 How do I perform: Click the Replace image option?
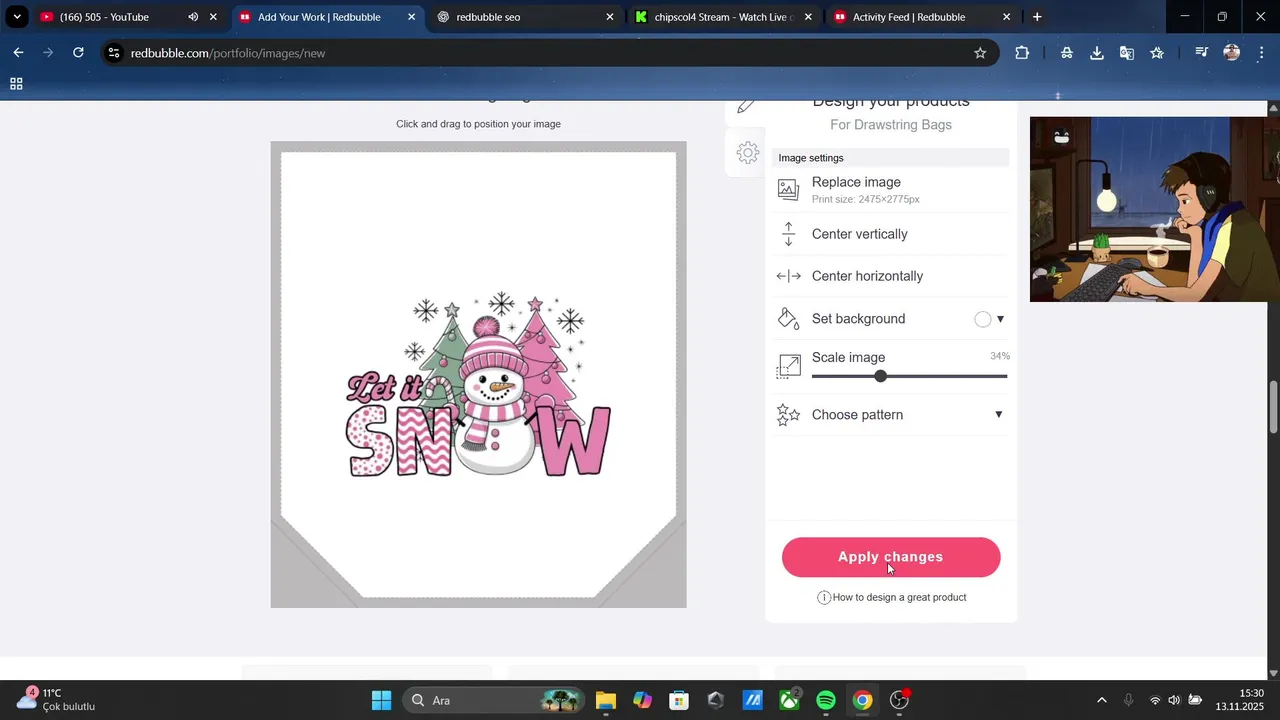pyautogui.click(x=891, y=190)
